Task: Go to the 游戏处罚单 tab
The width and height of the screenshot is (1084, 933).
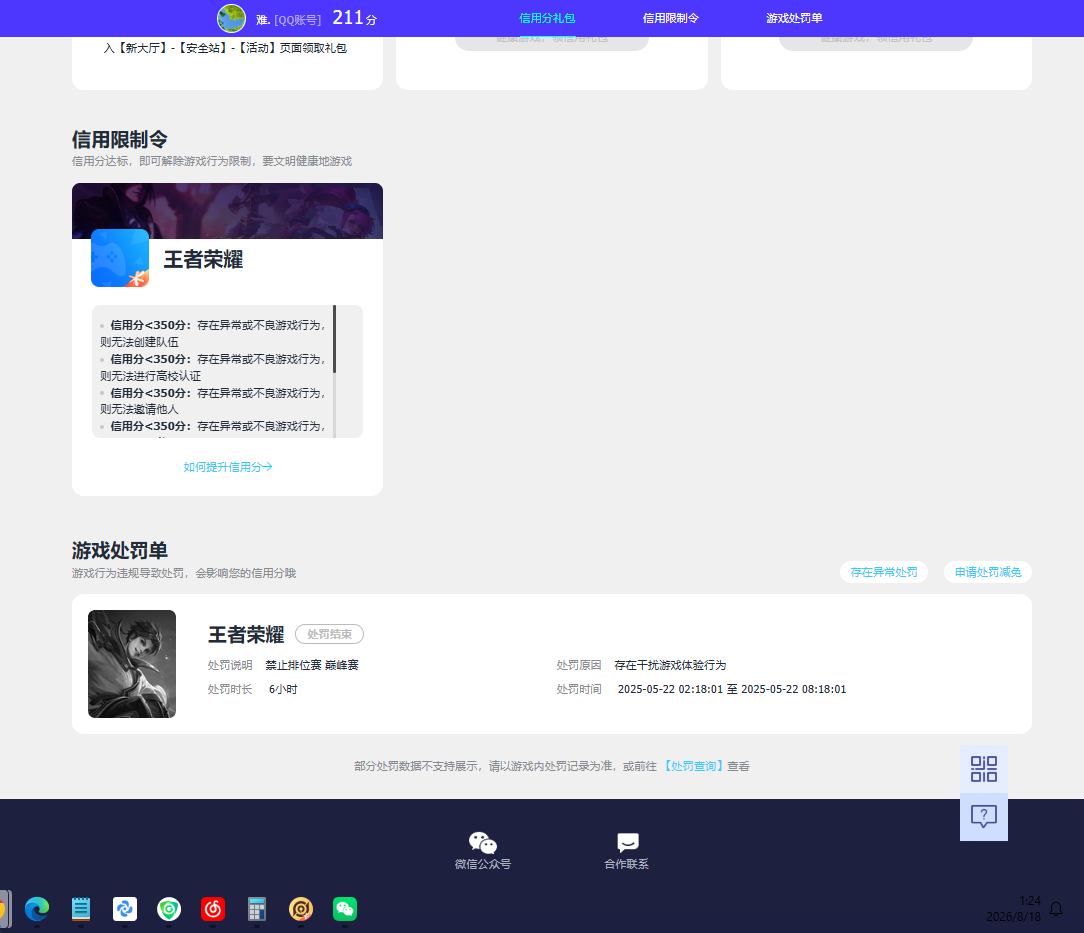Action: (x=794, y=18)
